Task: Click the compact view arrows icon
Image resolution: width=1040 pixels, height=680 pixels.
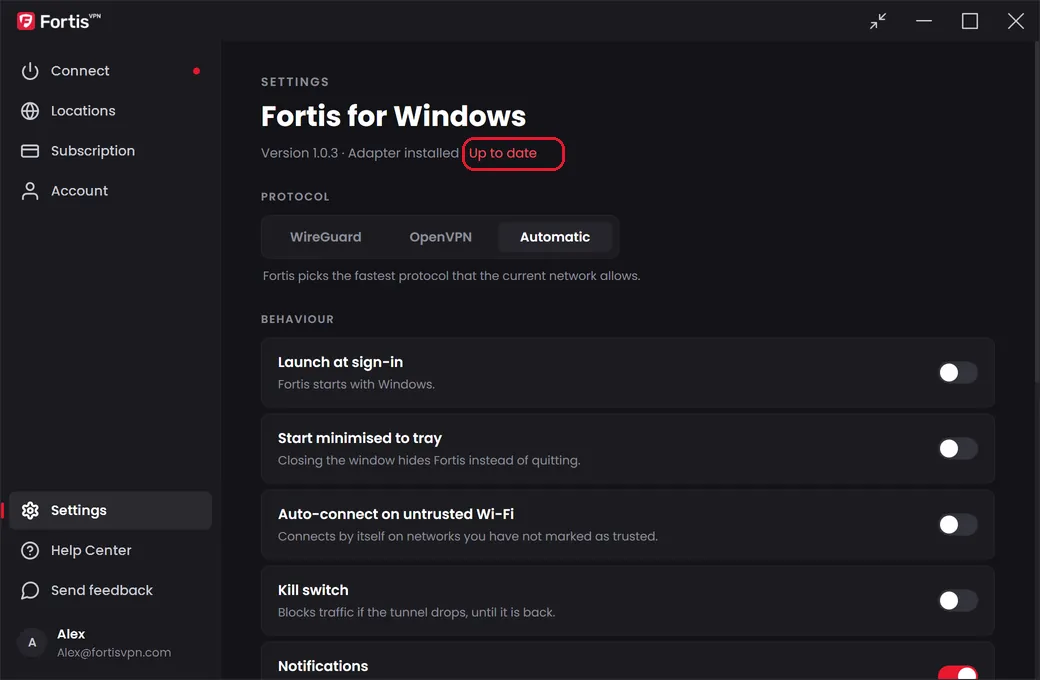Action: [878, 21]
